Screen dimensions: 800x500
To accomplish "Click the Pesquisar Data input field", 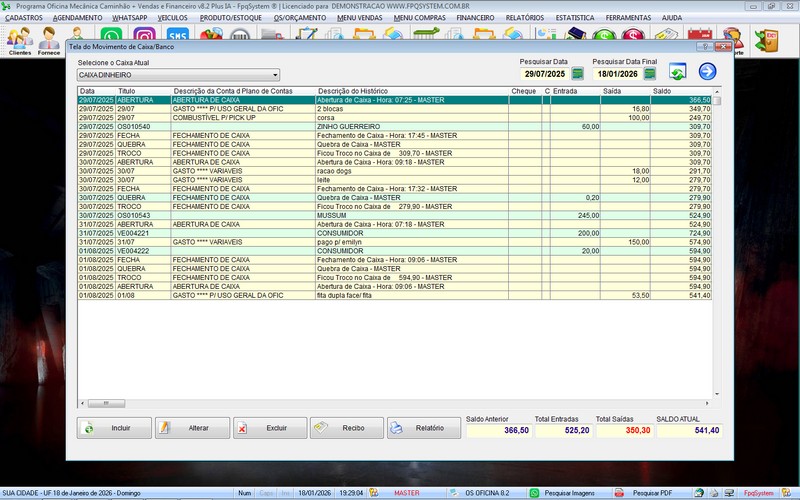I will 544,74.
